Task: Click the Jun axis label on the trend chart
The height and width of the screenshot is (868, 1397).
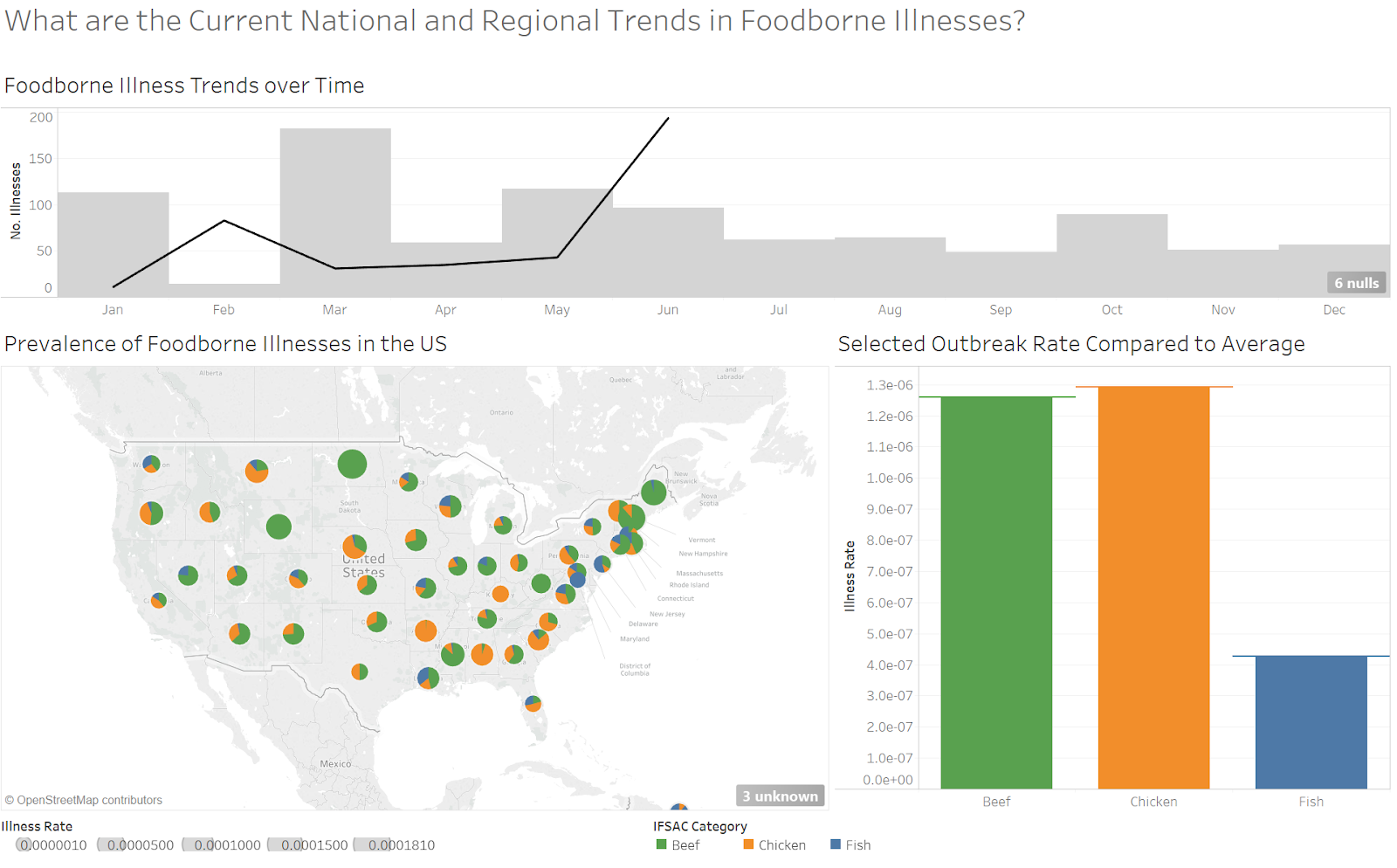Action: tap(668, 309)
